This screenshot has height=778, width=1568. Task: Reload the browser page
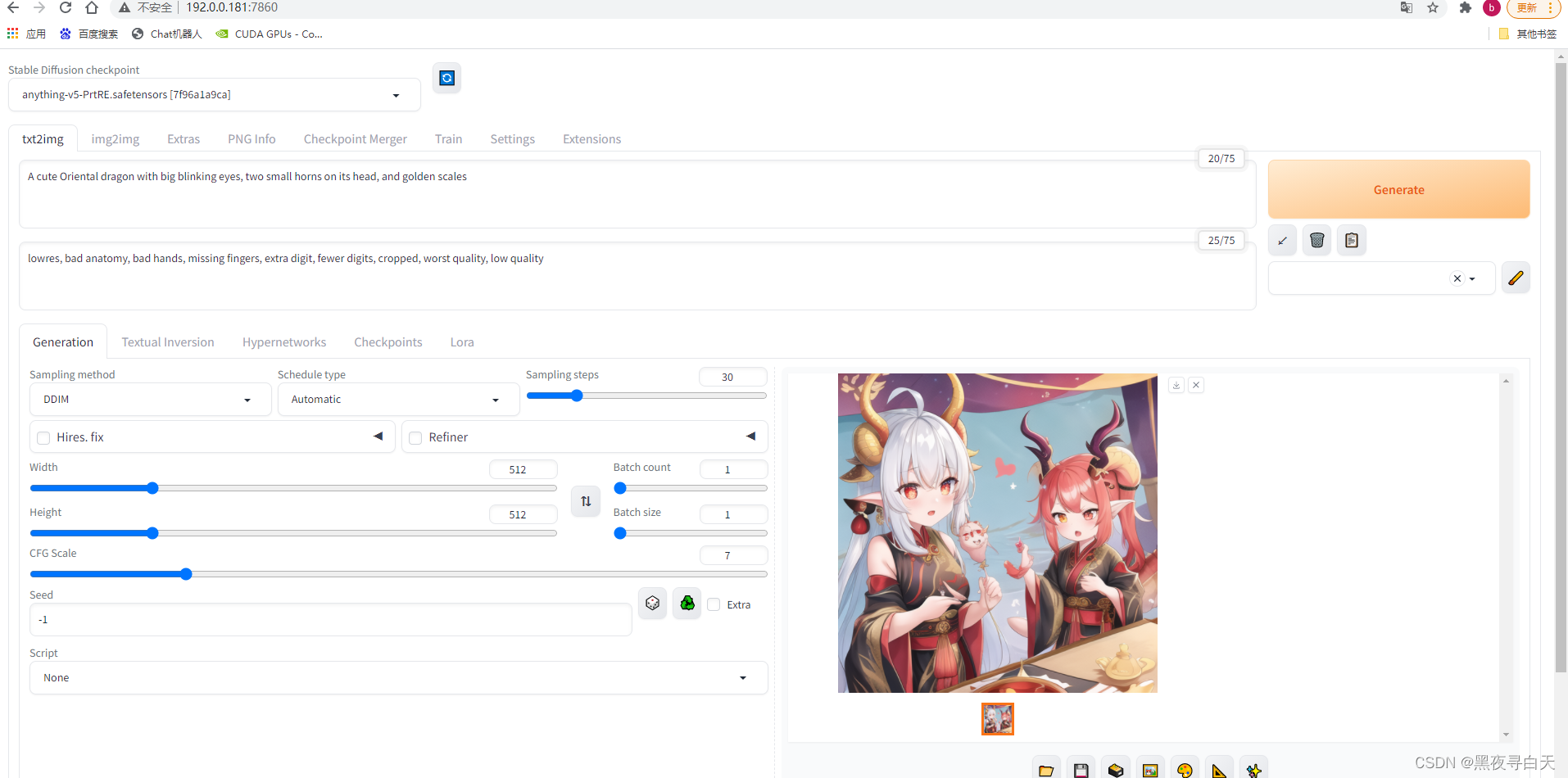(x=66, y=7)
